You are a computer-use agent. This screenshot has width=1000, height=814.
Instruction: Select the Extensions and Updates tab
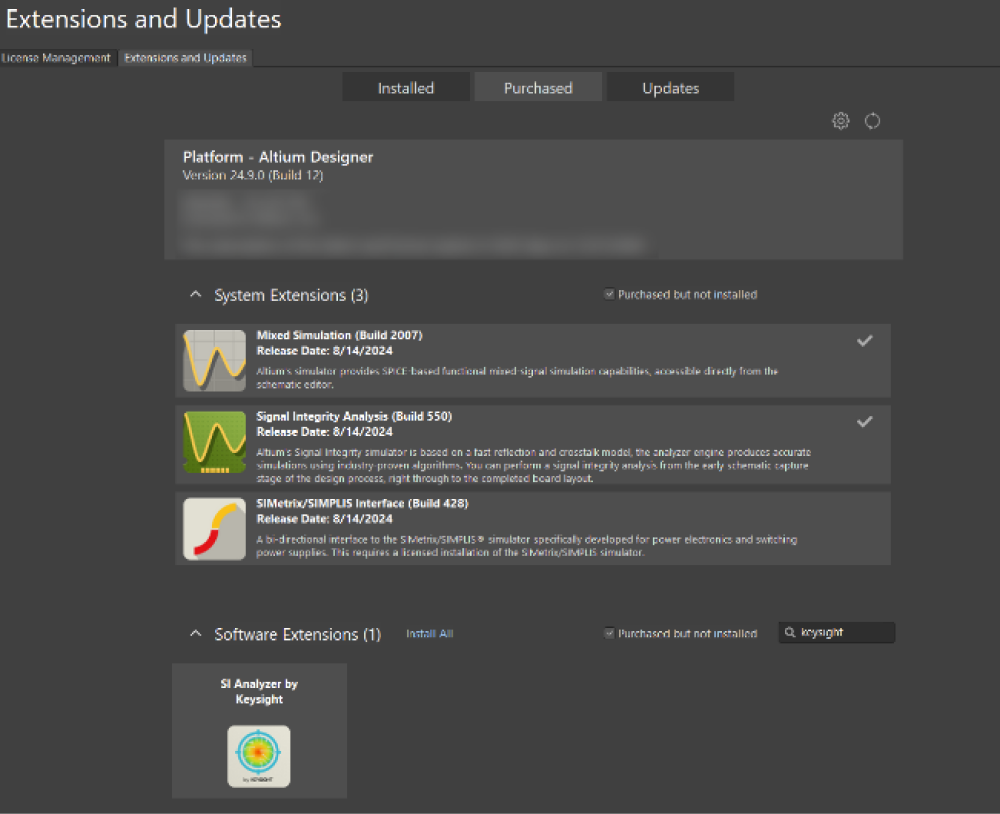pyautogui.click(x=185, y=58)
